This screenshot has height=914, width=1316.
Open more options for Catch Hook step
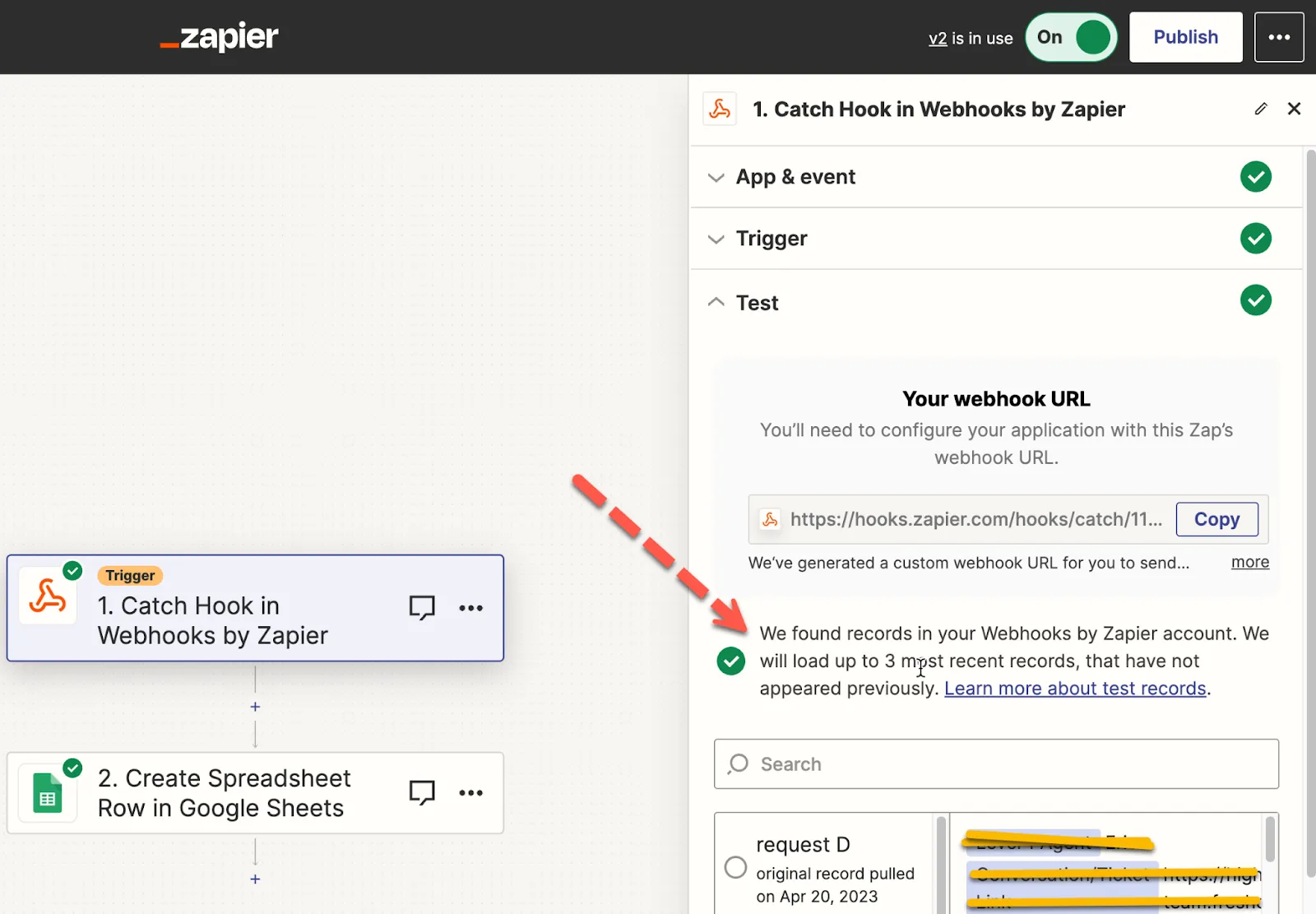[x=471, y=608]
